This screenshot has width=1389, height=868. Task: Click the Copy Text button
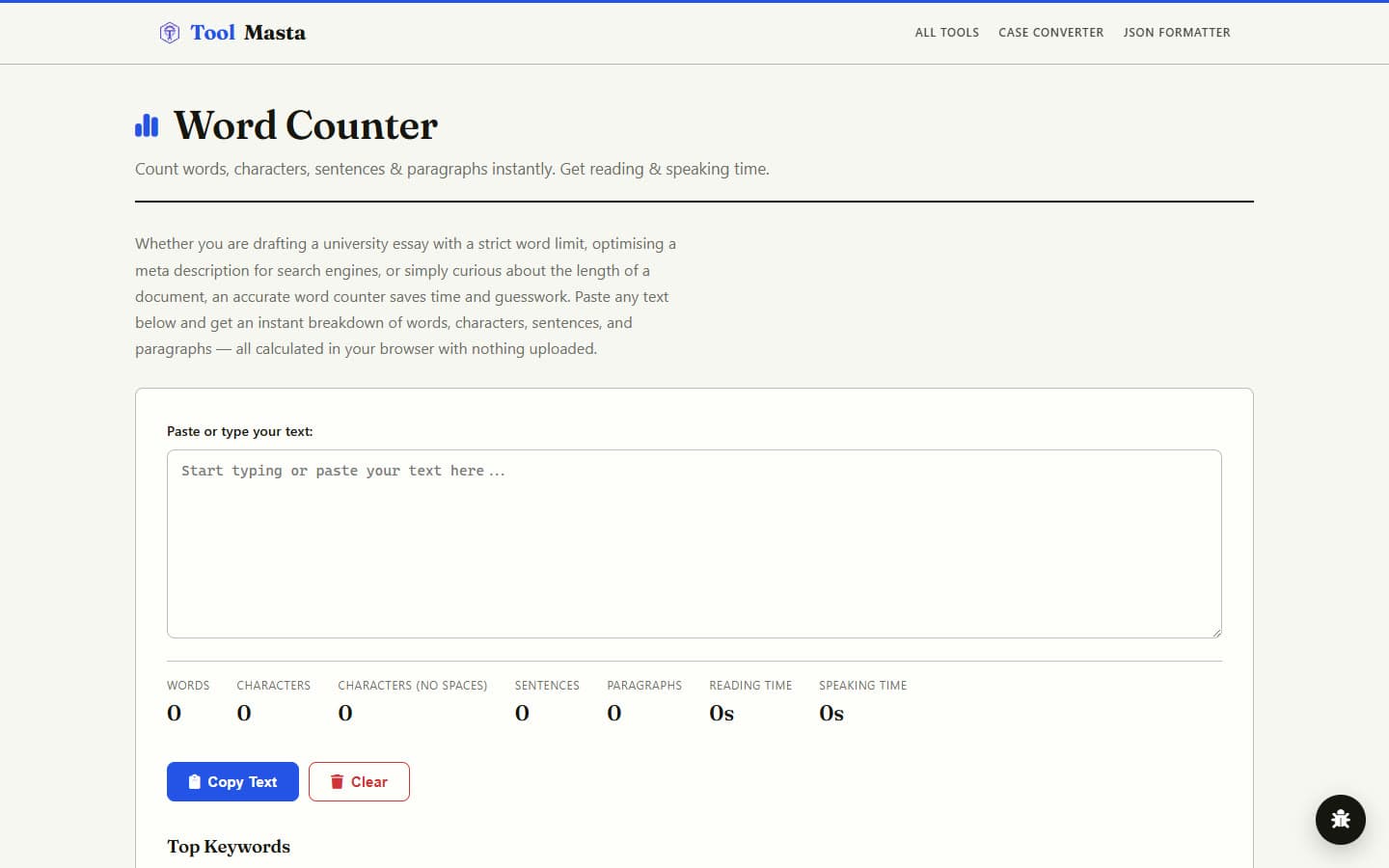pyautogui.click(x=232, y=782)
